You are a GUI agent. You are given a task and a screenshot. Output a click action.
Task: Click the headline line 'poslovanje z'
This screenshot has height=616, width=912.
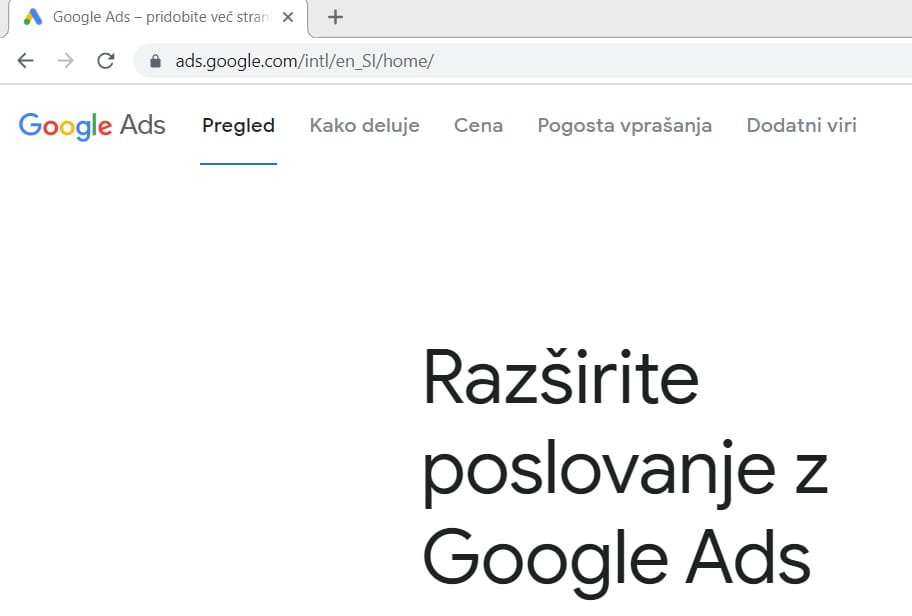click(624, 469)
